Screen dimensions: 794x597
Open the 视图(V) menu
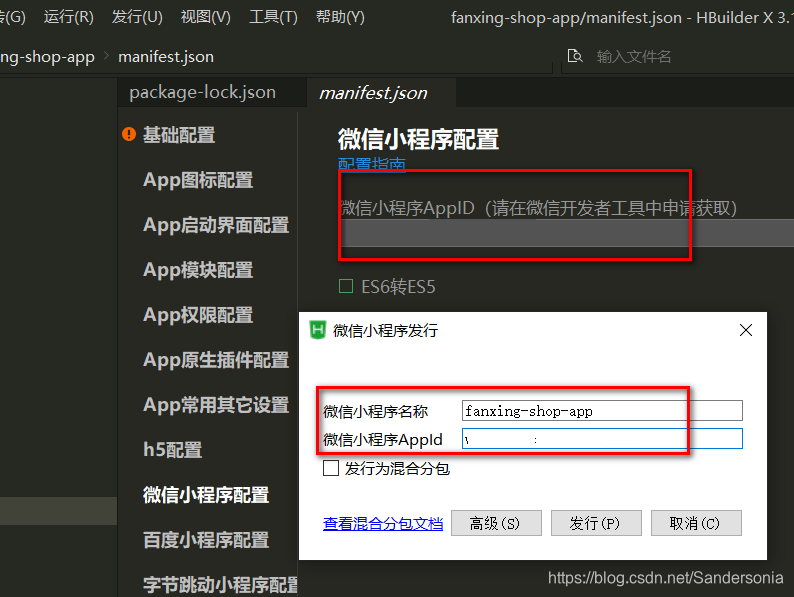(206, 17)
